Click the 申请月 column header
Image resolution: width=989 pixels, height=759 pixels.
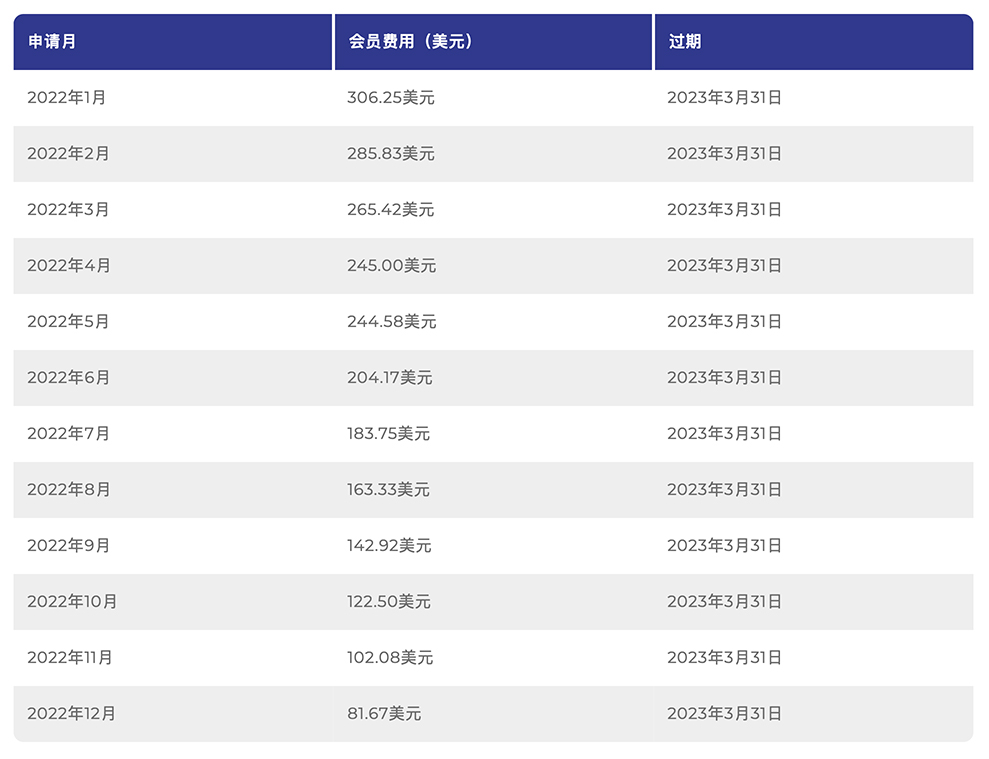pos(52,42)
